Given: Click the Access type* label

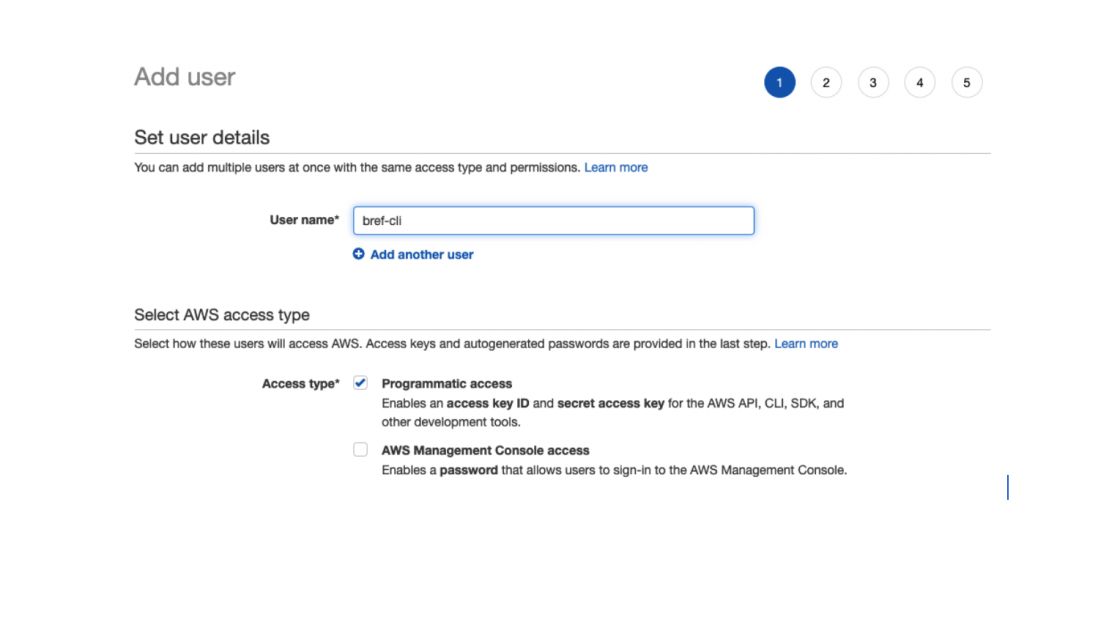Looking at the screenshot, I should click(300, 384).
